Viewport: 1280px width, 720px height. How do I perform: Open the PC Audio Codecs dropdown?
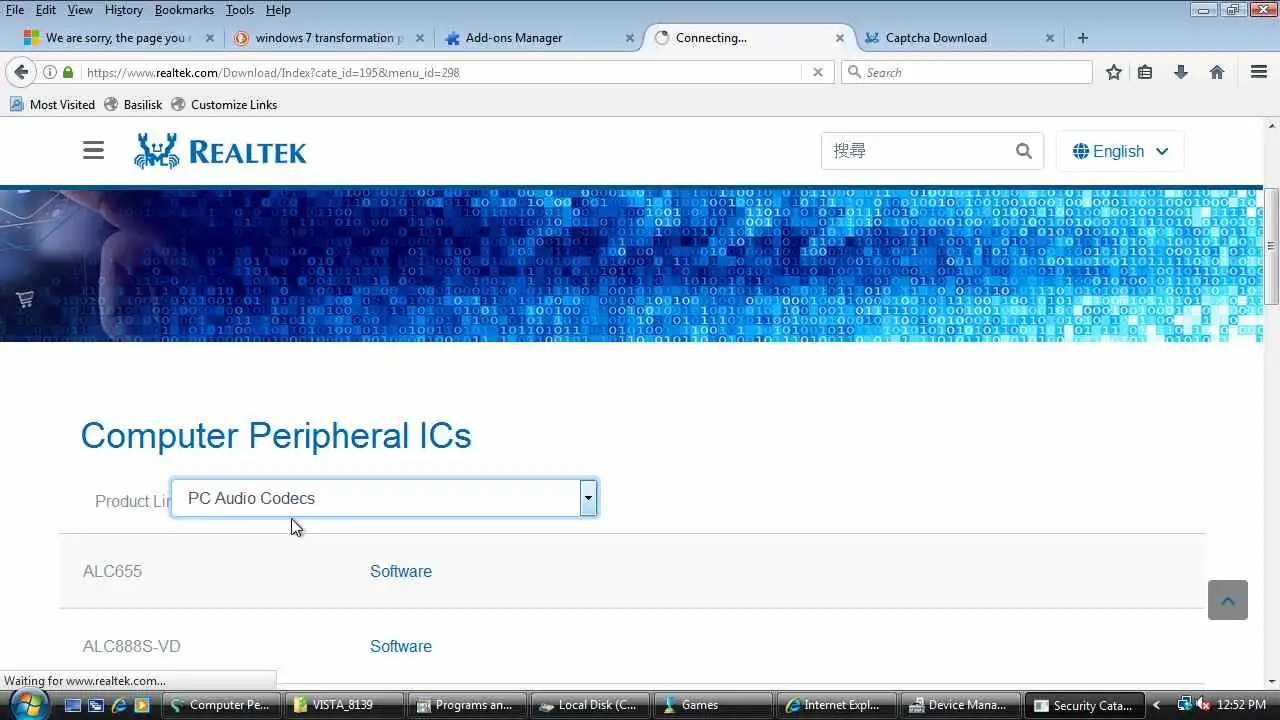point(384,498)
